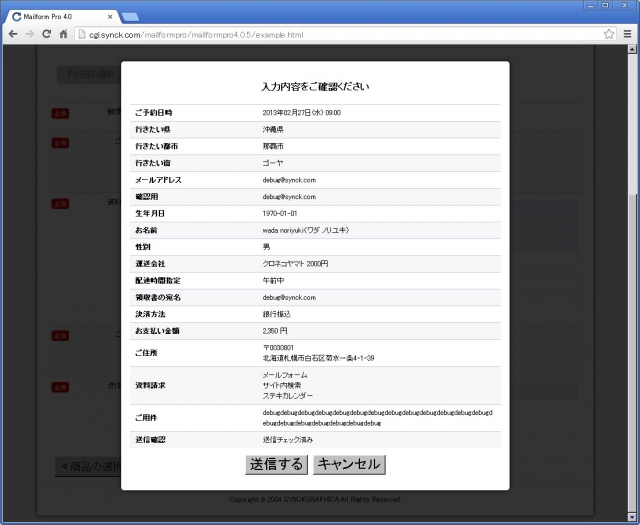Screen dimensions: 640x525
Task: Maximize the browser window
Action: (605, 6)
